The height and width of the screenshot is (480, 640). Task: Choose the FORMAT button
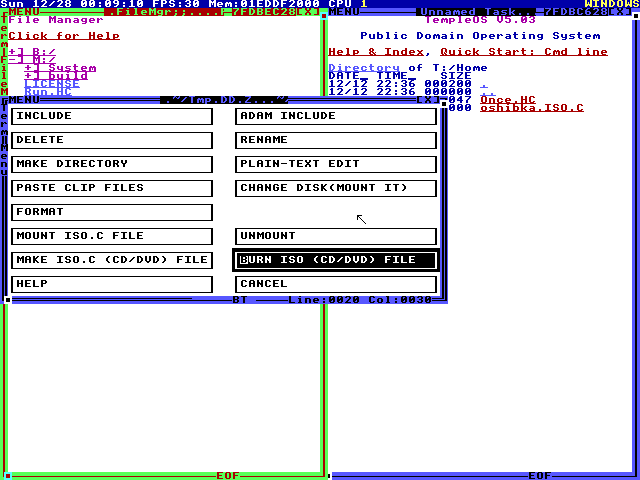pyautogui.click(x=112, y=212)
